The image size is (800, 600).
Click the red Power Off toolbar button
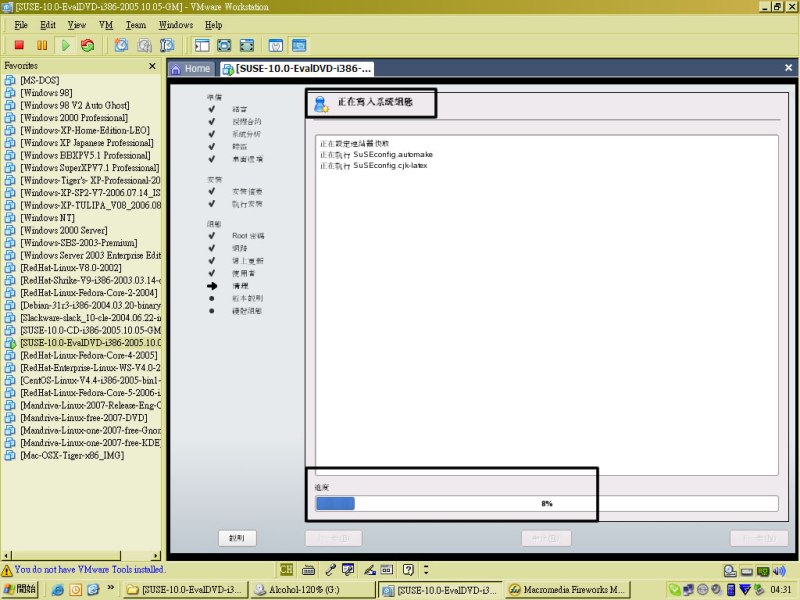pyautogui.click(x=19, y=45)
